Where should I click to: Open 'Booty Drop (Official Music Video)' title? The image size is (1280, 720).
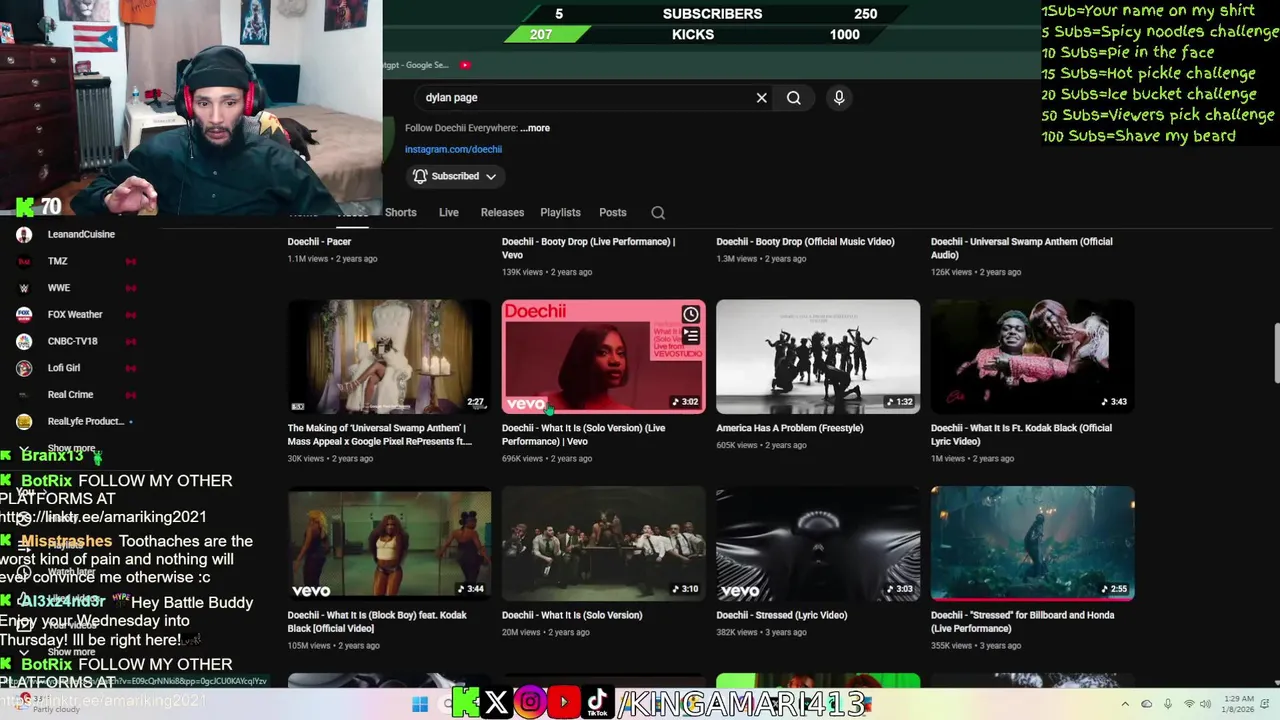(805, 242)
